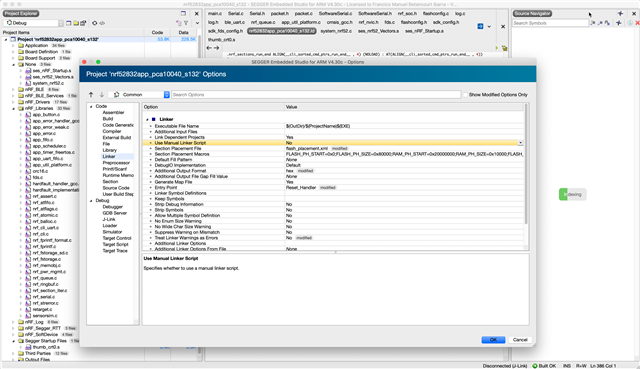640x369 pixels.
Task: Select Compiler in options tree
Action: 112,131
